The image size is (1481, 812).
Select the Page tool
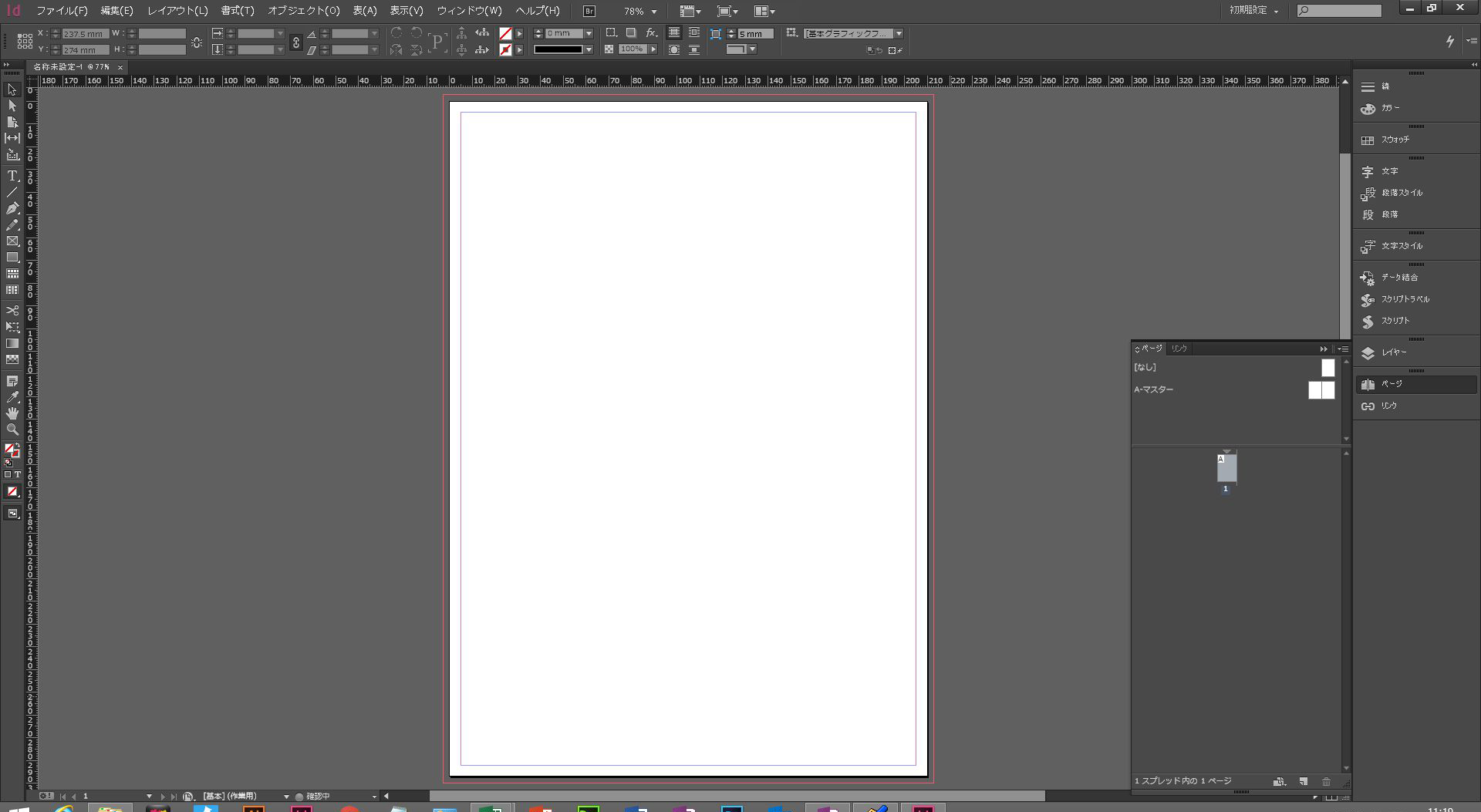coord(12,122)
